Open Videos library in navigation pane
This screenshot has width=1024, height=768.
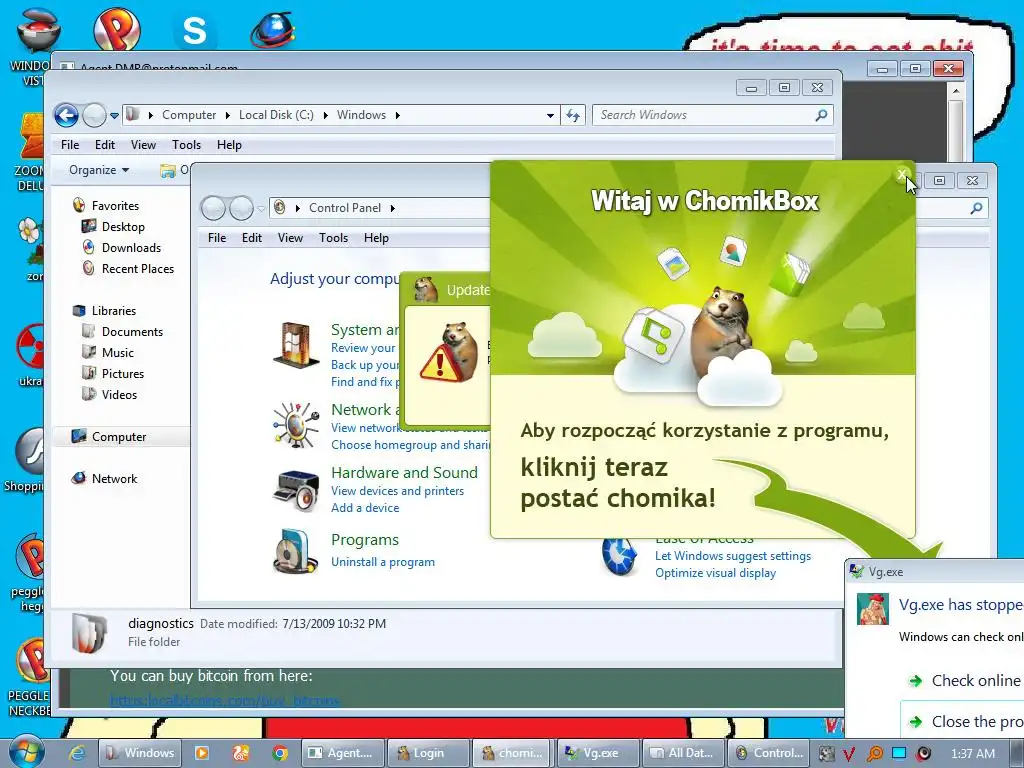tap(119, 394)
